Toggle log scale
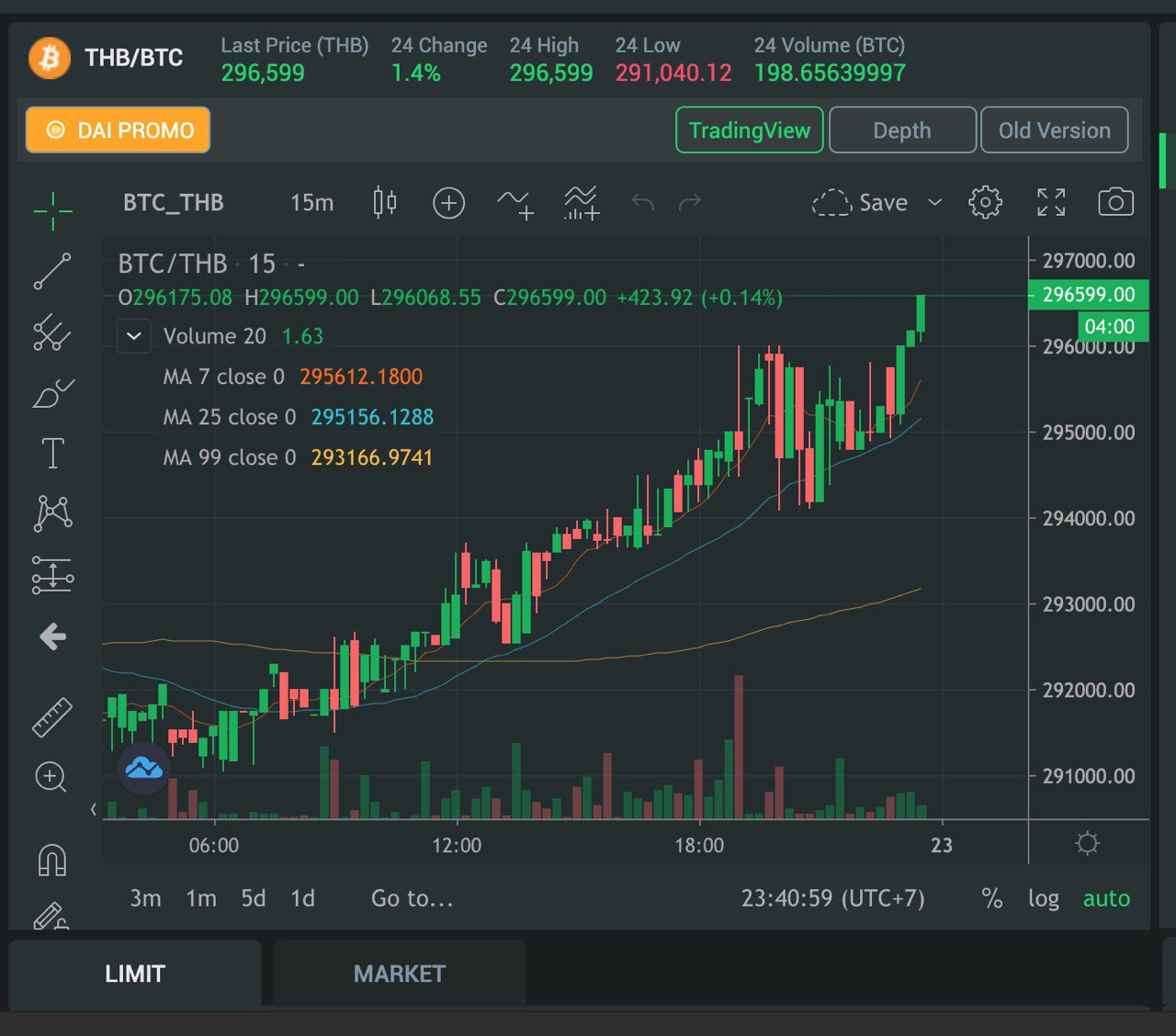Image resolution: width=1176 pixels, height=1036 pixels. coord(1044,898)
